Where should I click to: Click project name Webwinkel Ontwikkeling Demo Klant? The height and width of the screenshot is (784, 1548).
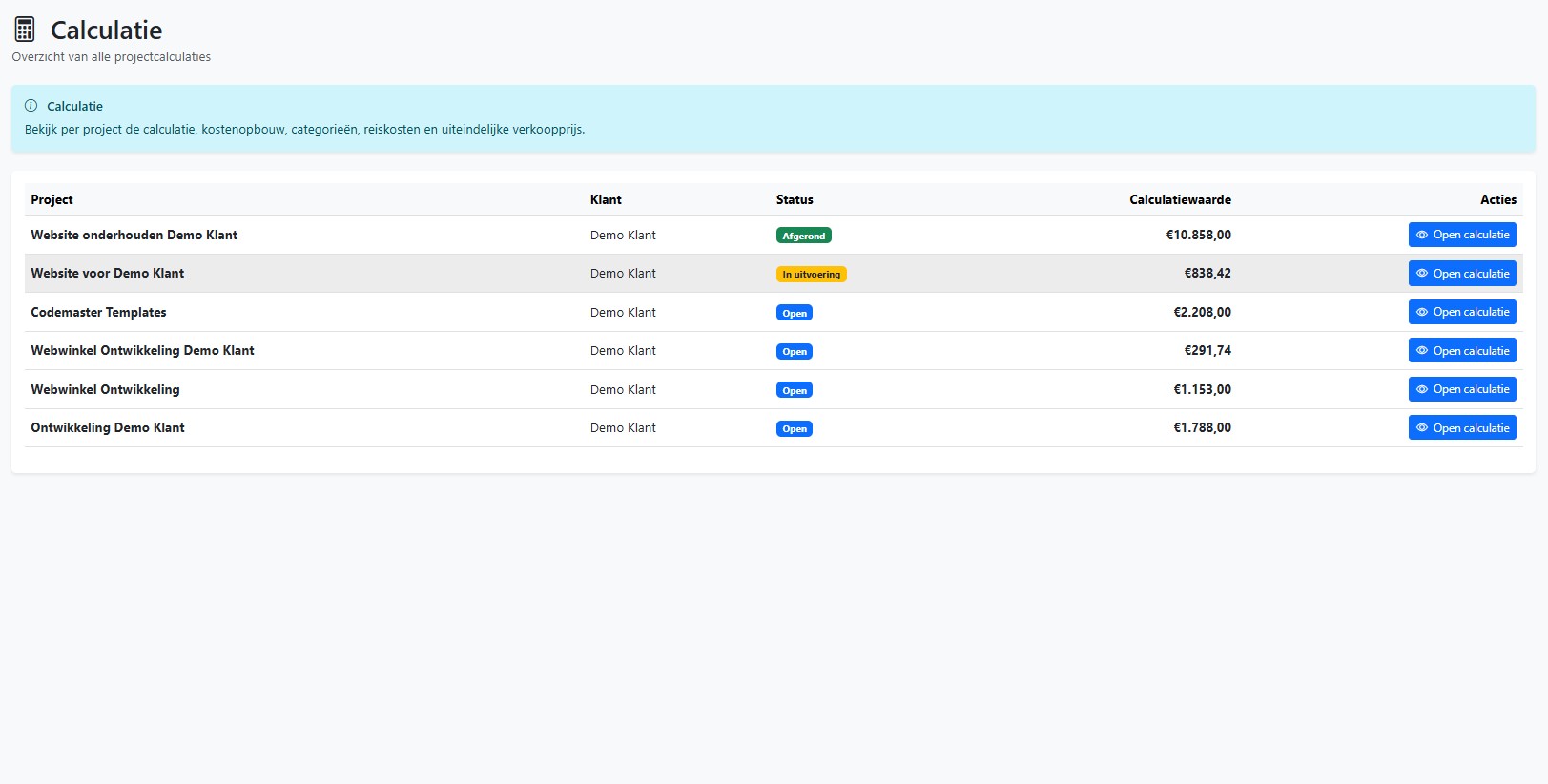tap(143, 350)
